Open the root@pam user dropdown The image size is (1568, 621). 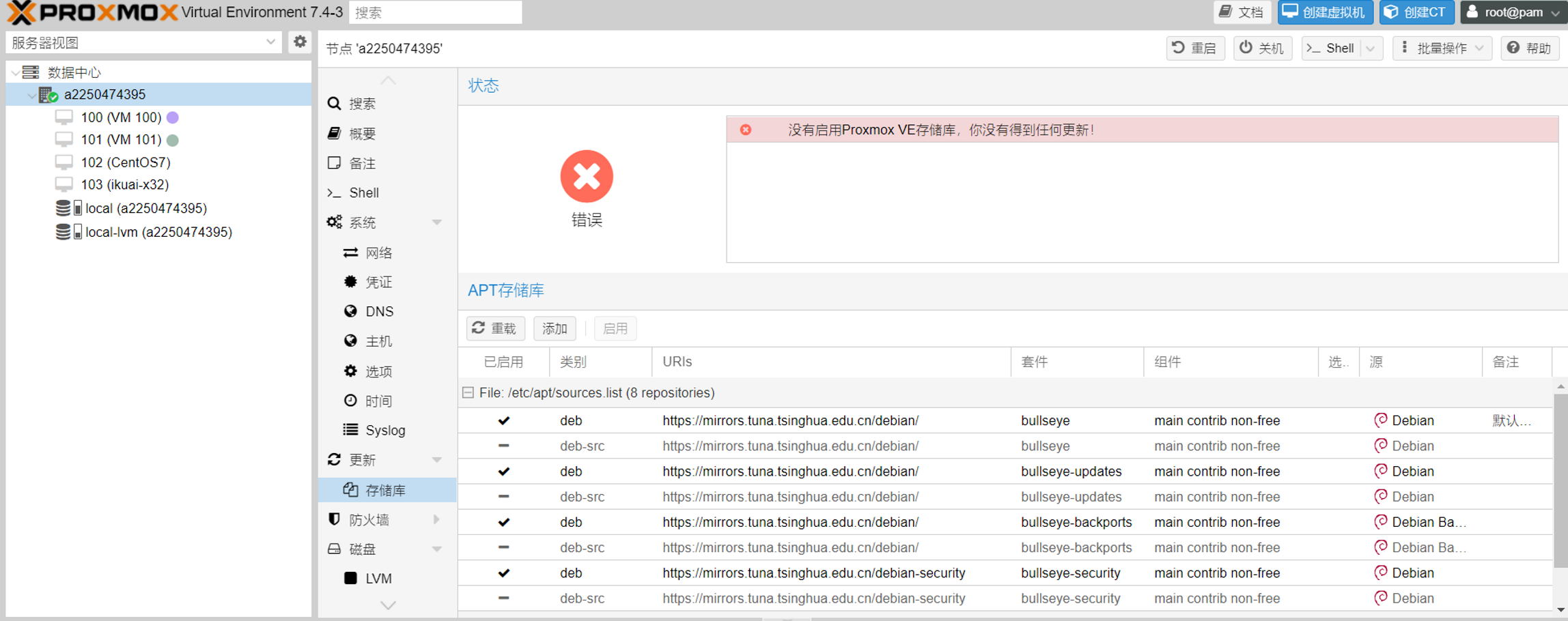[x=1512, y=12]
